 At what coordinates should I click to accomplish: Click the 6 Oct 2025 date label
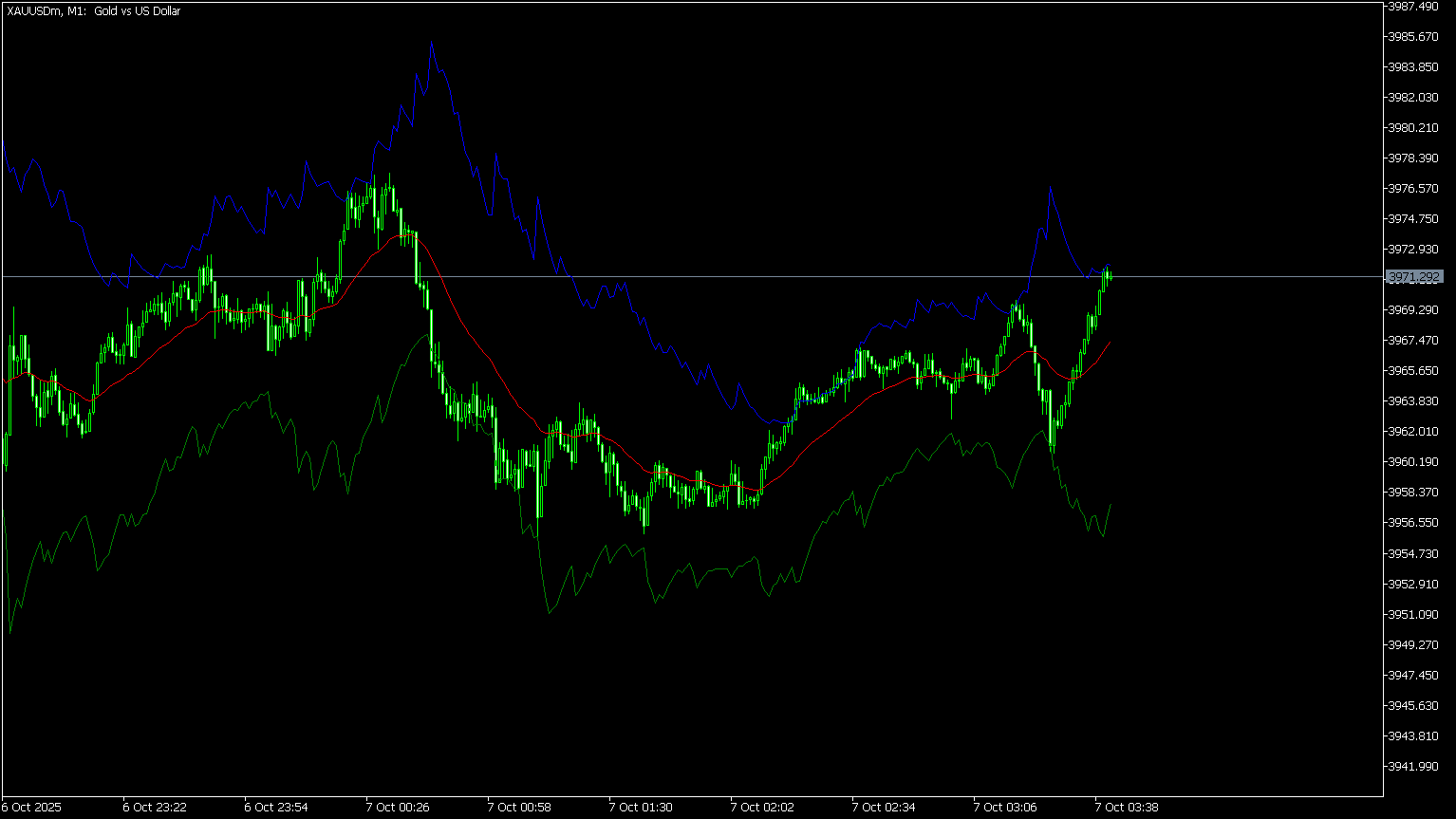[32, 808]
